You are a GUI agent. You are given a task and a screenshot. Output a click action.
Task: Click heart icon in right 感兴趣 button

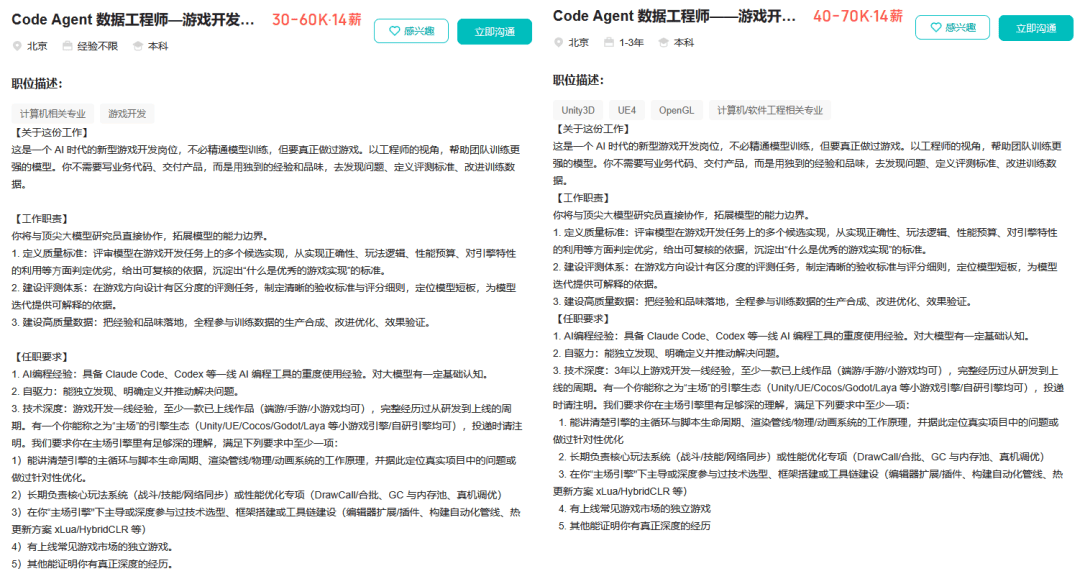(x=936, y=28)
